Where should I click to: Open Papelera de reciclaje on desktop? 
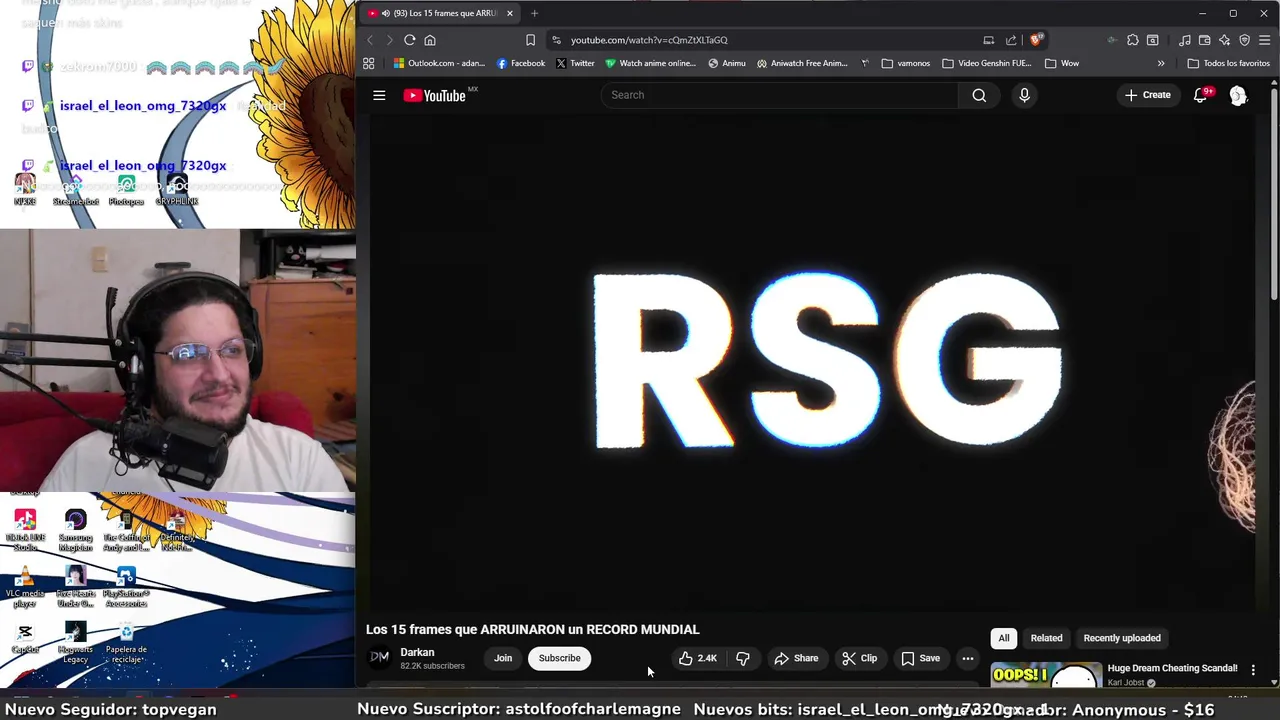tap(126, 642)
